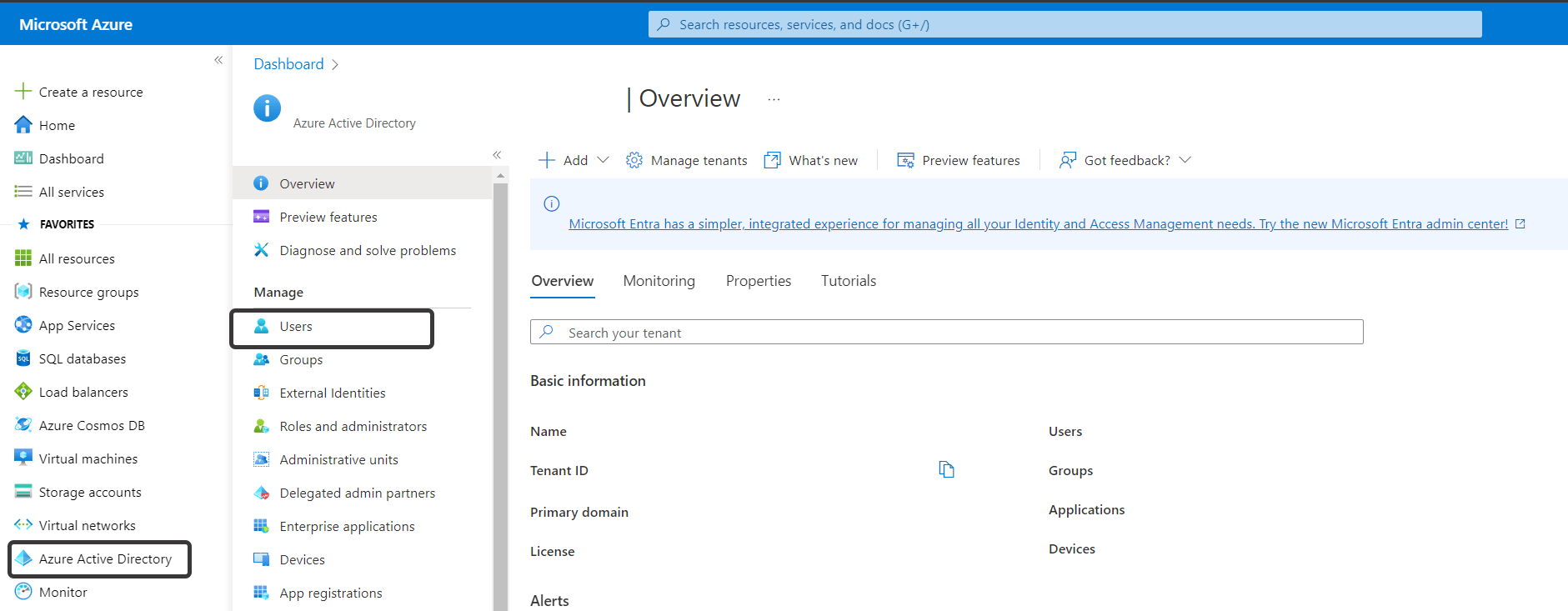Open the more options ellipsis near Overview
The height and width of the screenshot is (611, 1568).
click(774, 99)
